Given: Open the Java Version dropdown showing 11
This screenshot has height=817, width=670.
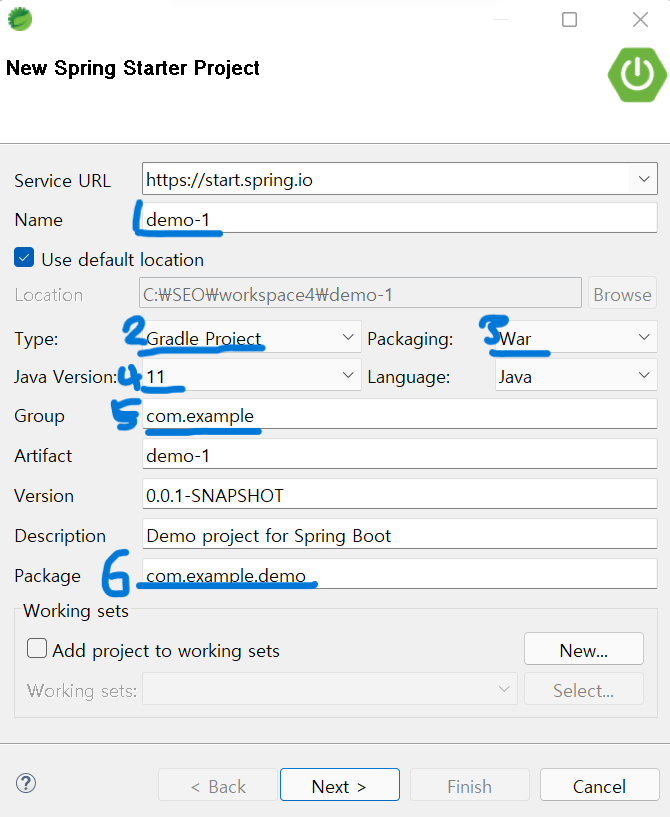Looking at the screenshot, I should coord(252,376).
